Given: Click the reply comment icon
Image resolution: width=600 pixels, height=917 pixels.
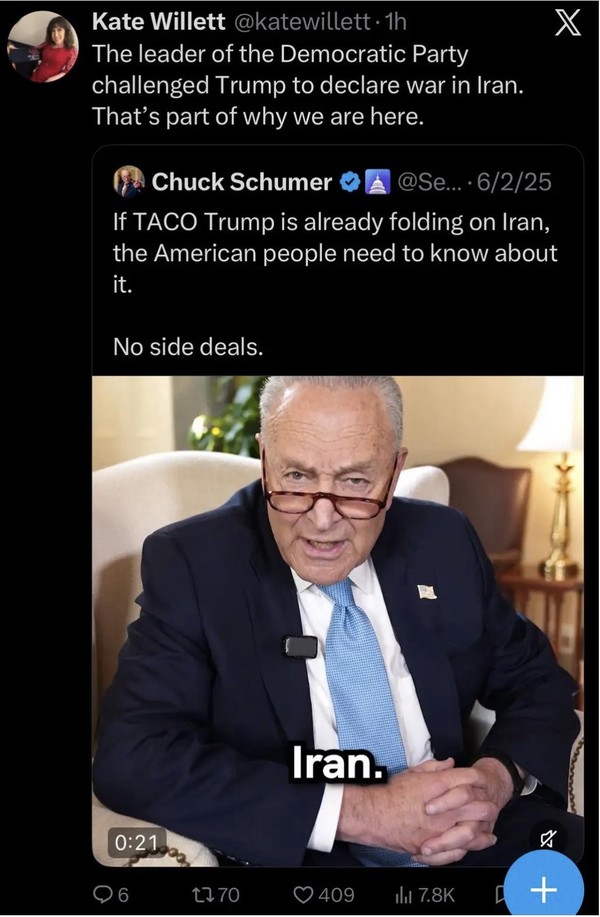Looking at the screenshot, I should pyautogui.click(x=102, y=894).
